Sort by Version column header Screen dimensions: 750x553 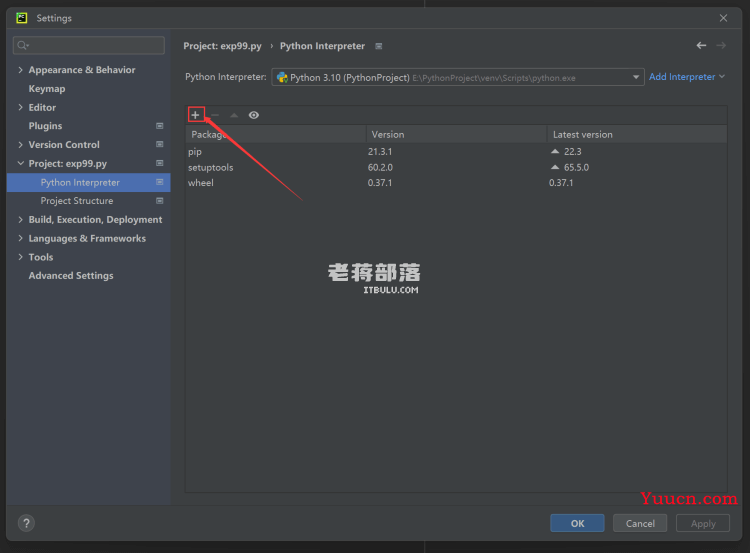457,134
